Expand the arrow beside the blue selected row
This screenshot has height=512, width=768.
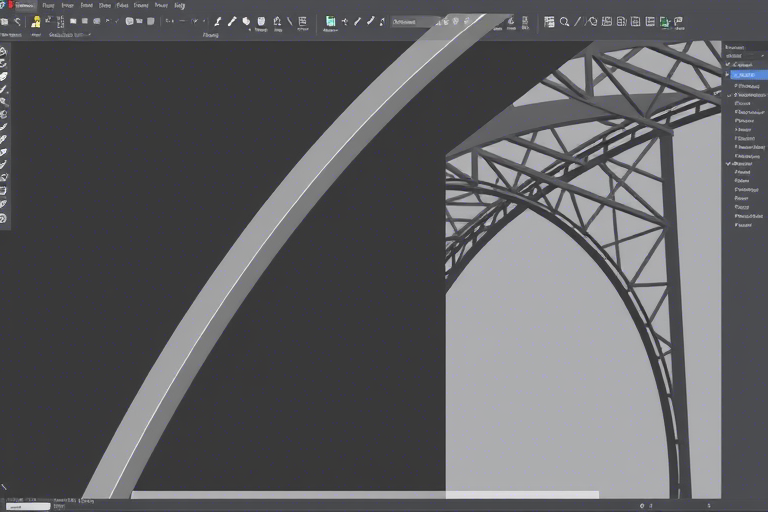727,74
